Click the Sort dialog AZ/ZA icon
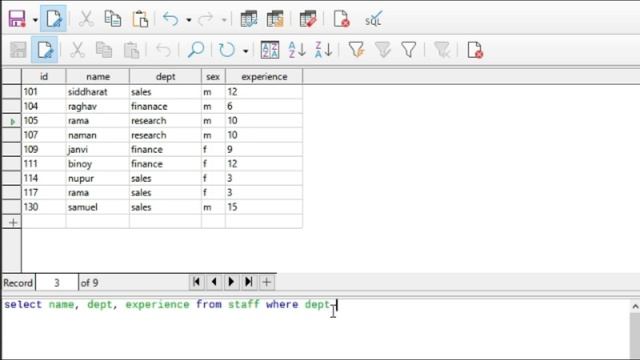The width and height of the screenshot is (640, 360). [270, 50]
